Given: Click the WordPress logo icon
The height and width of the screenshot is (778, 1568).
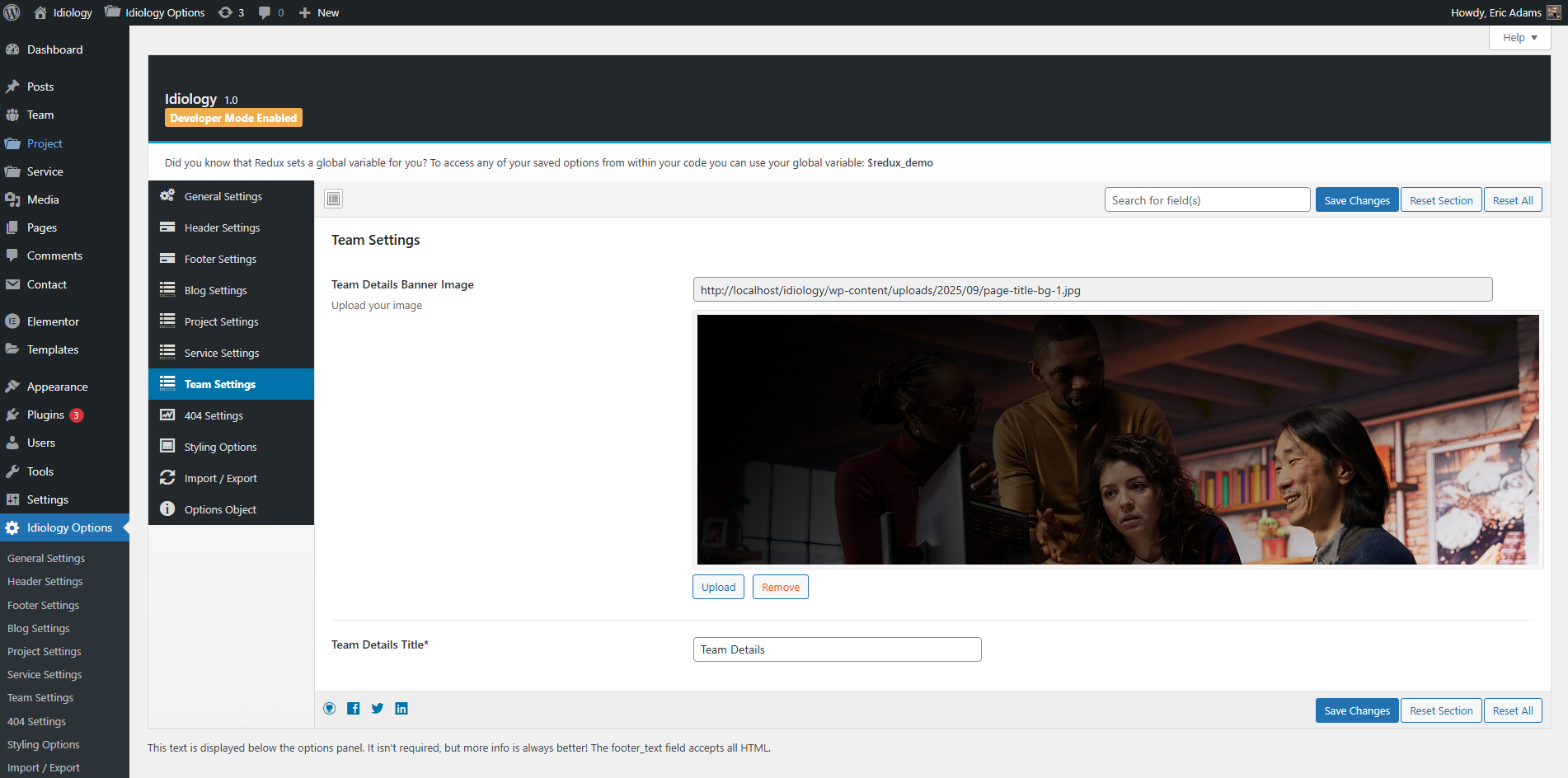Looking at the screenshot, I should click(x=12, y=12).
